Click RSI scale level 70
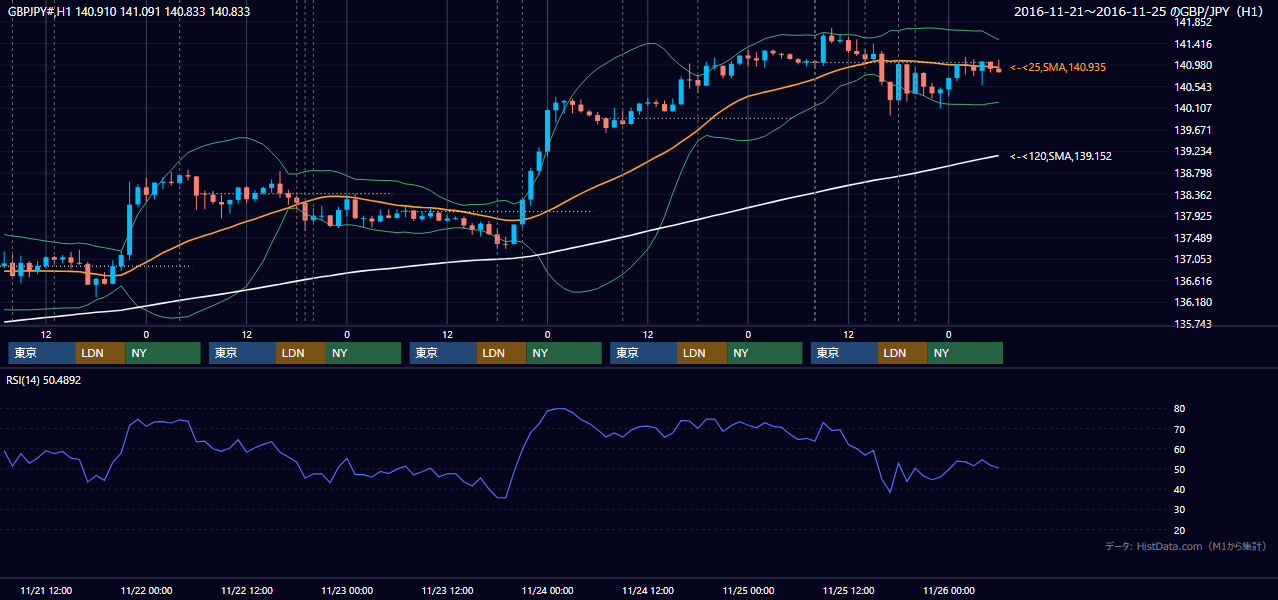The image size is (1278, 600). tap(1180, 430)
